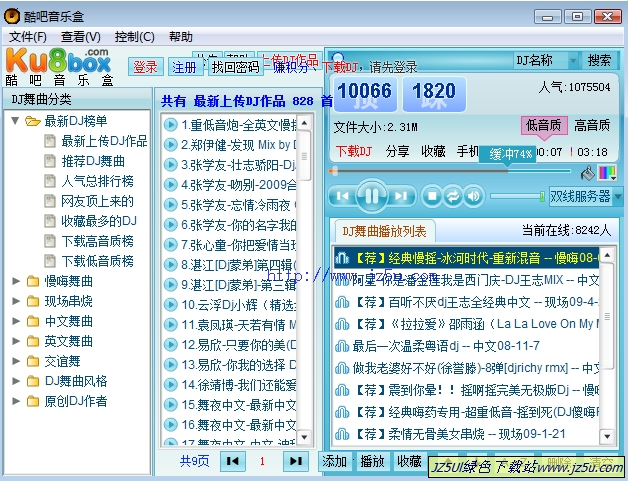The width and height of the screenshot is (628, 481).
Task: Switch to 高音质 high quality
Action: [592, 125]
